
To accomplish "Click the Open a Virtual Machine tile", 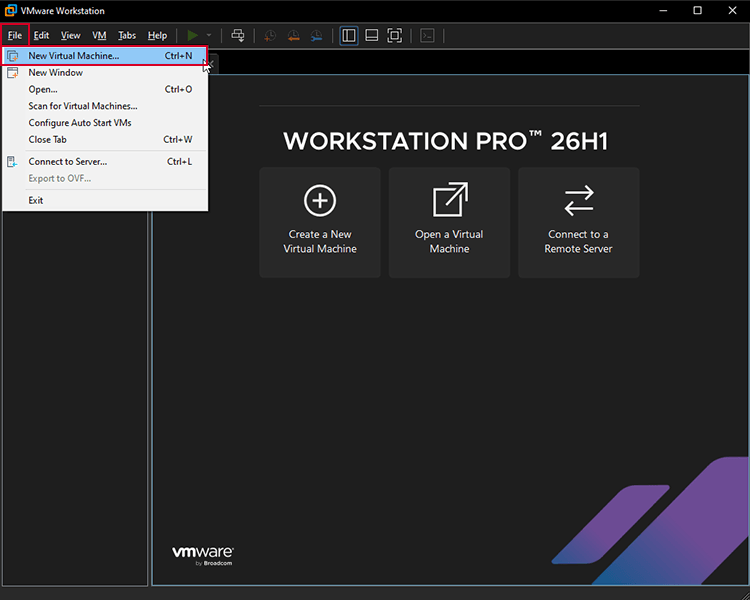I will pyautogui.click(x=449, y=222).
